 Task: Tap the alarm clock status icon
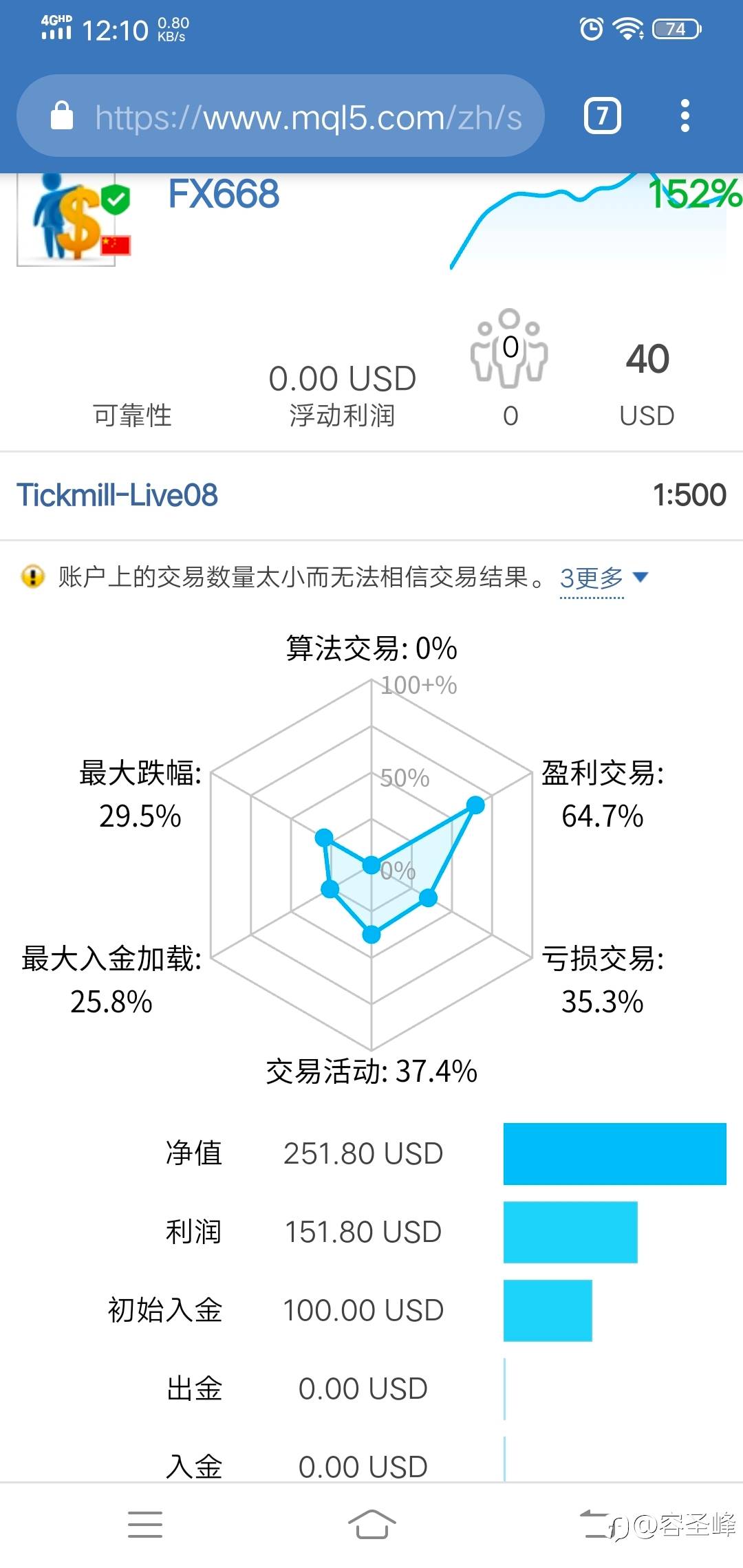(591, 29)
